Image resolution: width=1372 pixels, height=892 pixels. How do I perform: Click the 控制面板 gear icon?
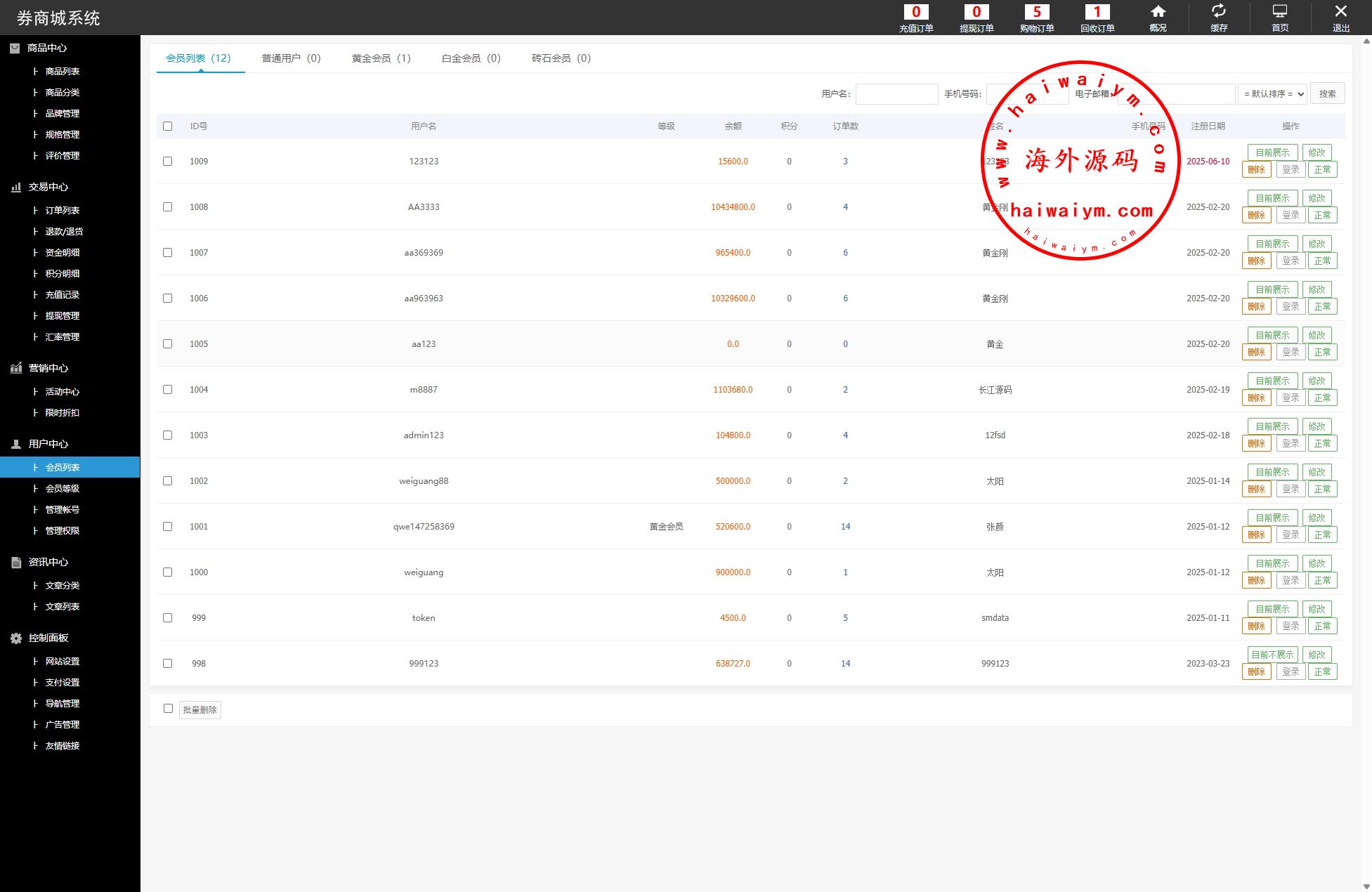click(16, 638)
